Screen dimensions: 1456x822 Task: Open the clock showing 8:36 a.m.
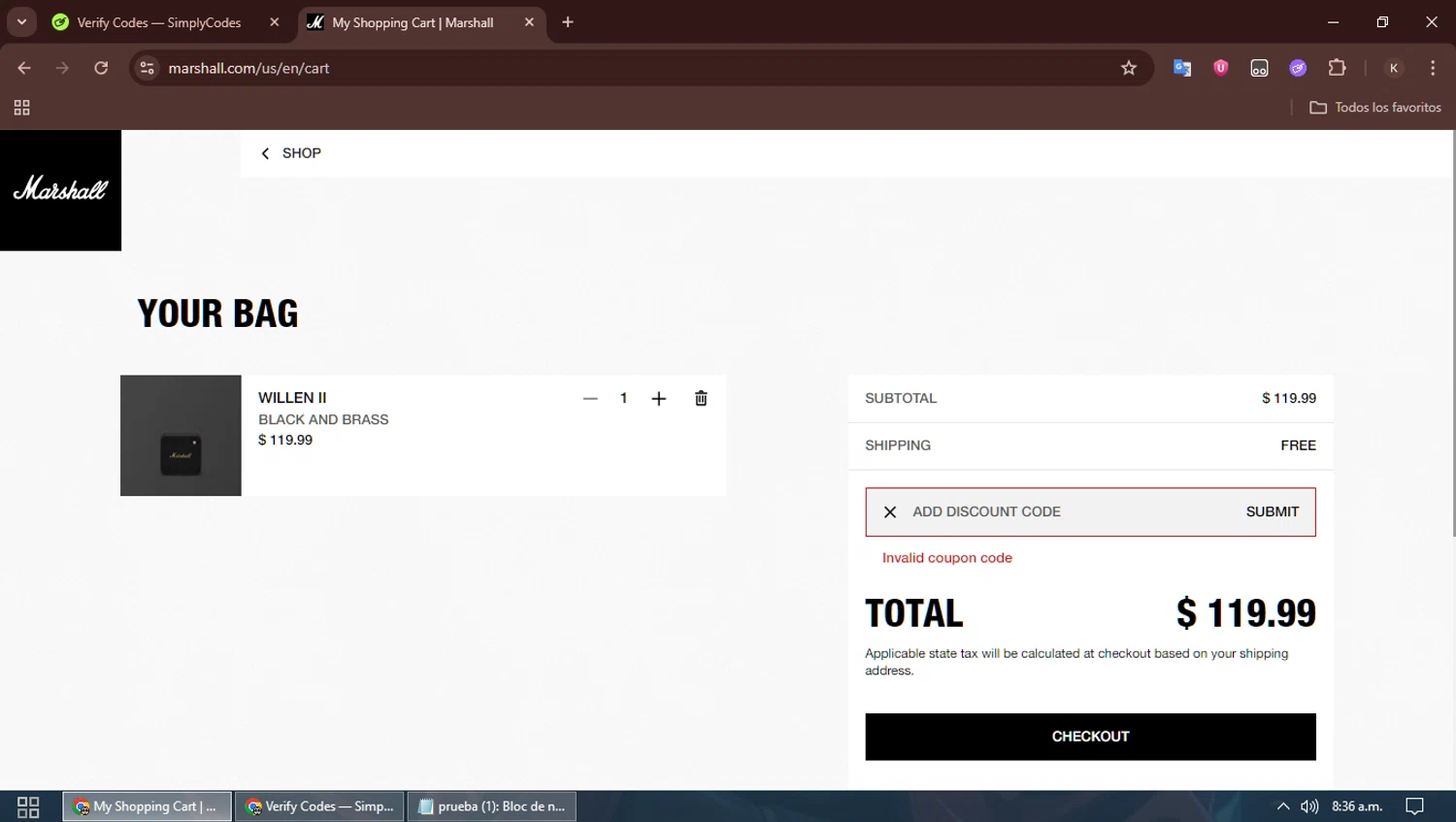tap(1357, 806)
